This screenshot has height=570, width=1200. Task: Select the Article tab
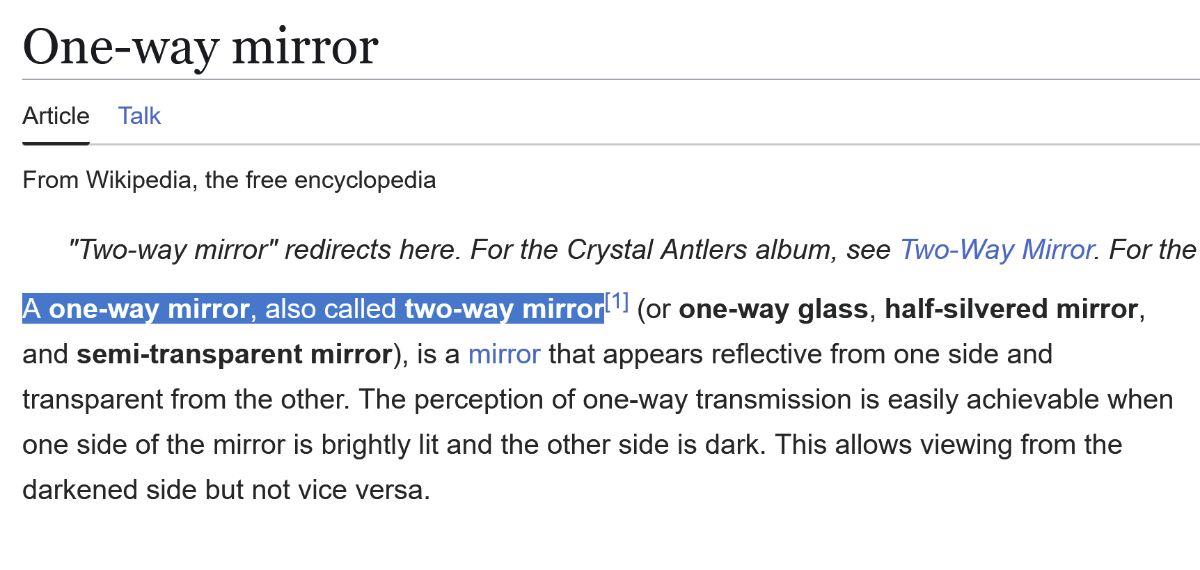pos(56,116)
